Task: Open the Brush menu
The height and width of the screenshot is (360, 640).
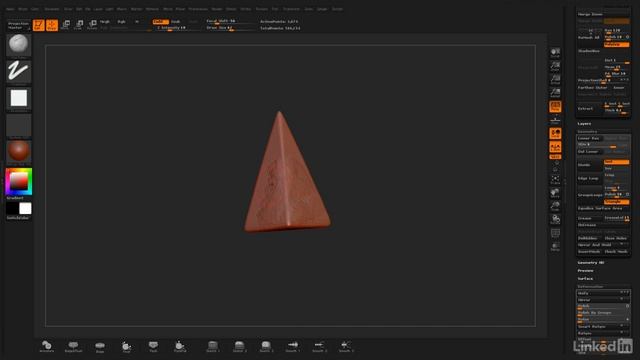Action: 23,9
